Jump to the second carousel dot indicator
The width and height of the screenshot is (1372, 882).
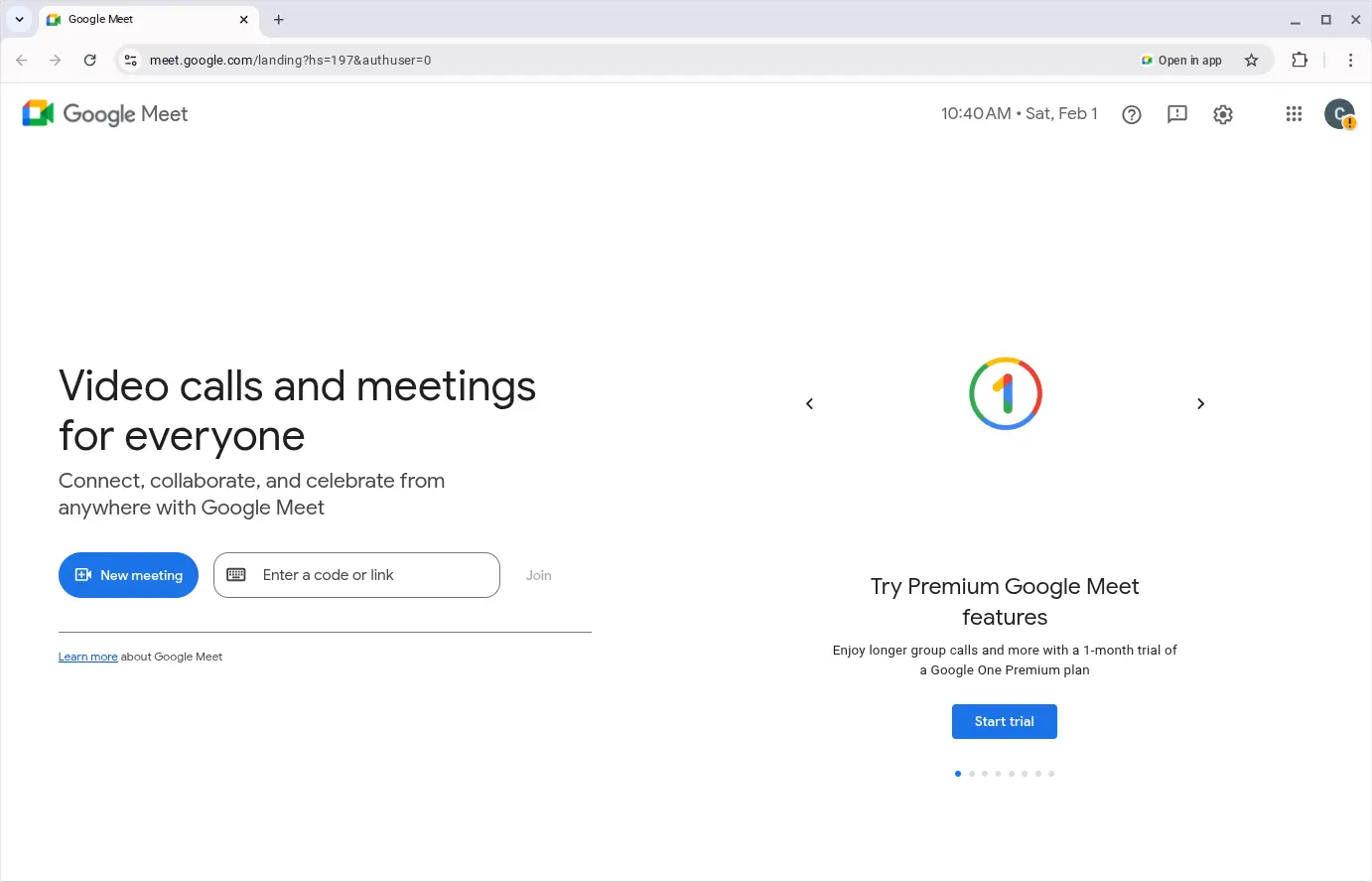pos(971,774)
